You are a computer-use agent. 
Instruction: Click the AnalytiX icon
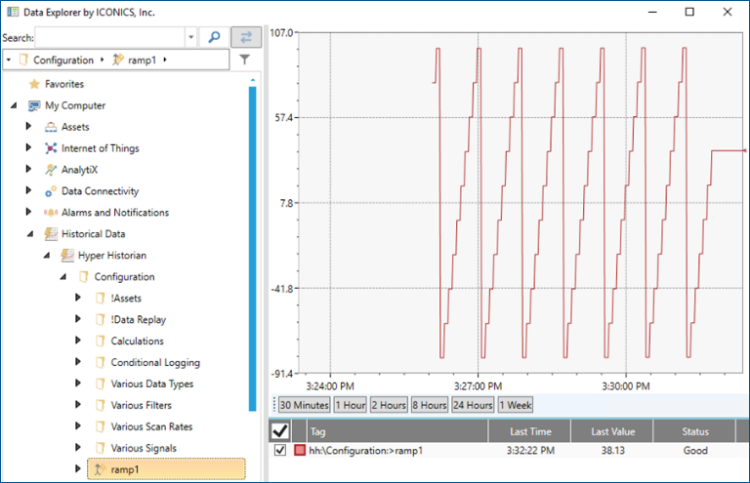point(51,170)
